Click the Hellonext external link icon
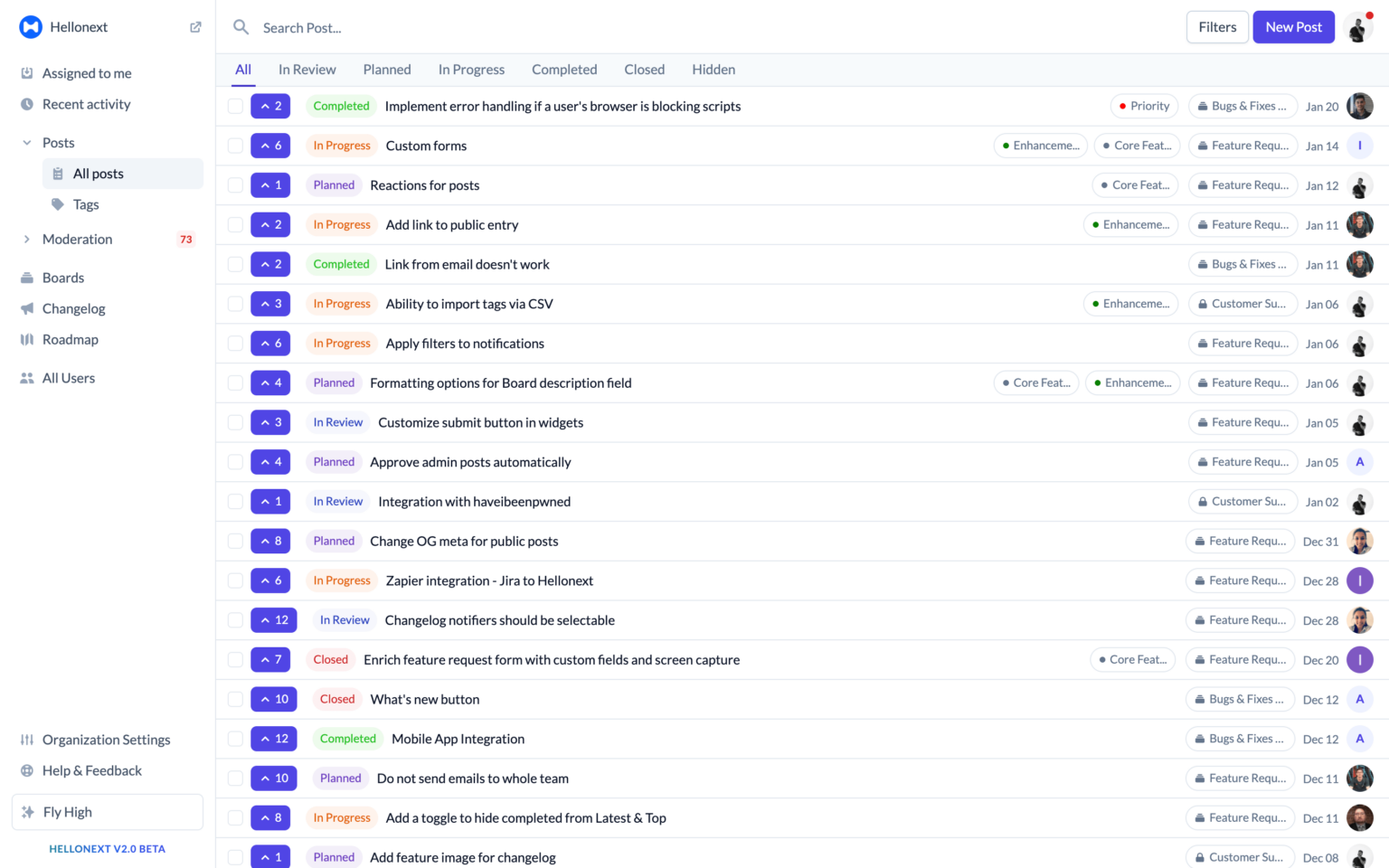 point(194,27)
